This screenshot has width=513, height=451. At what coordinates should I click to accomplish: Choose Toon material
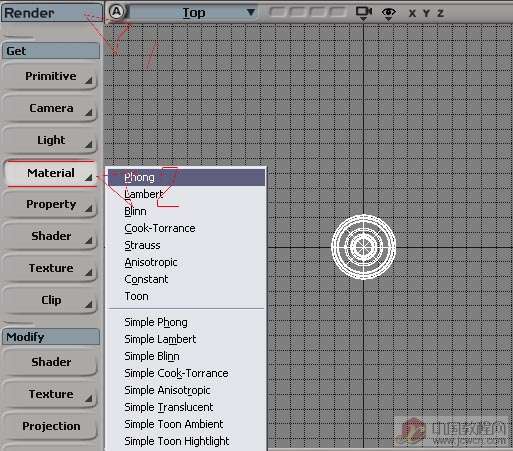coord(186,296)
